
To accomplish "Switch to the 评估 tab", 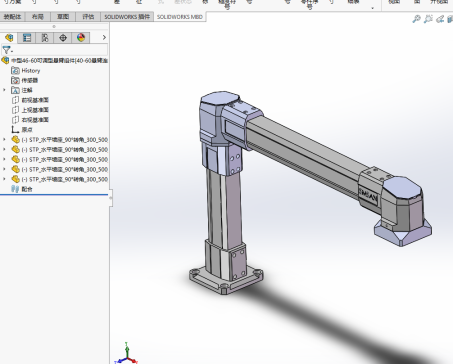I will [88, 17].
